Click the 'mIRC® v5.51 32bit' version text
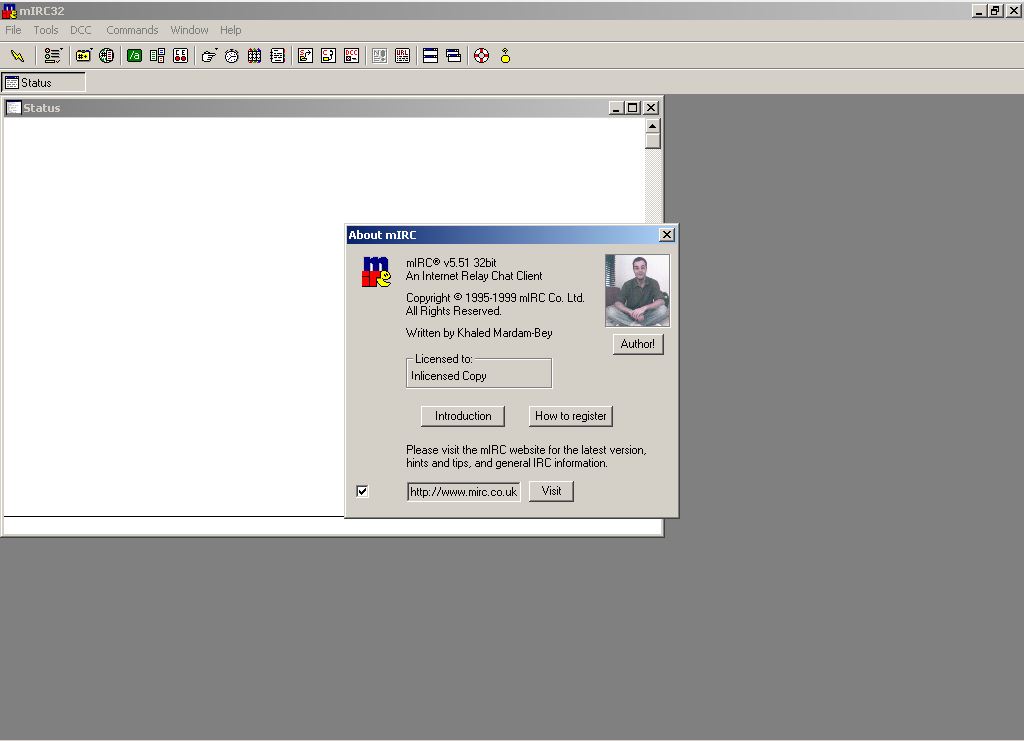The height and width of the screenshot is (741, 1024). tap(451, 262)
